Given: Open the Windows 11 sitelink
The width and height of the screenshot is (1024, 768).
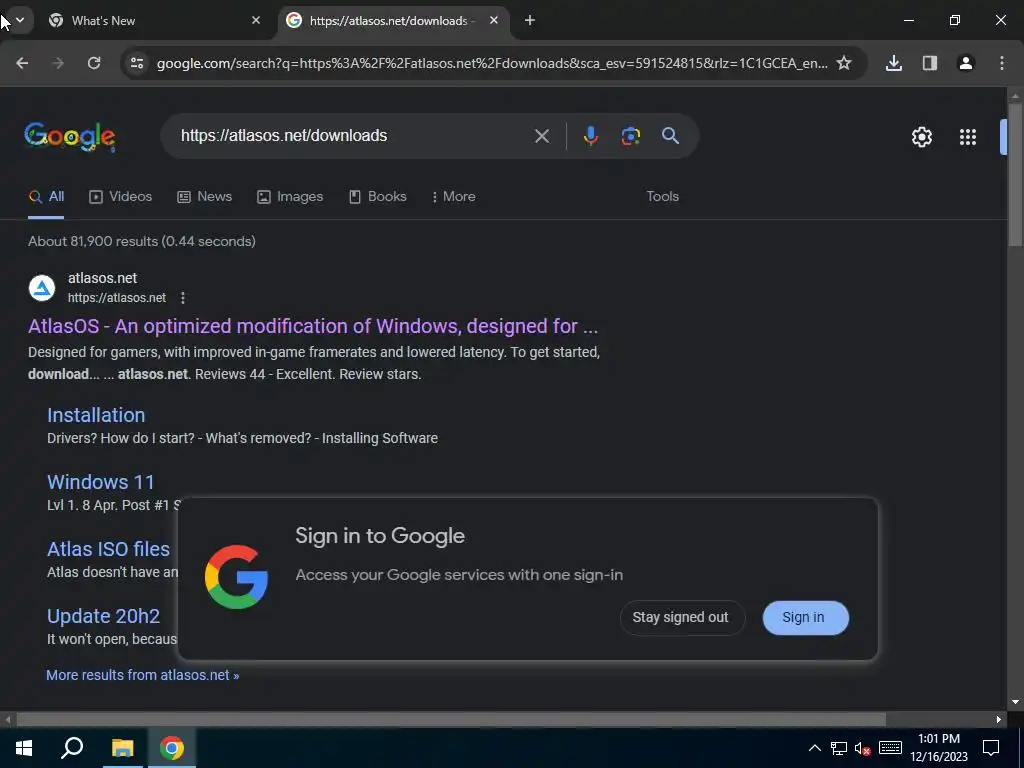Looking at the screenshot, I should (x=101, y=482).
